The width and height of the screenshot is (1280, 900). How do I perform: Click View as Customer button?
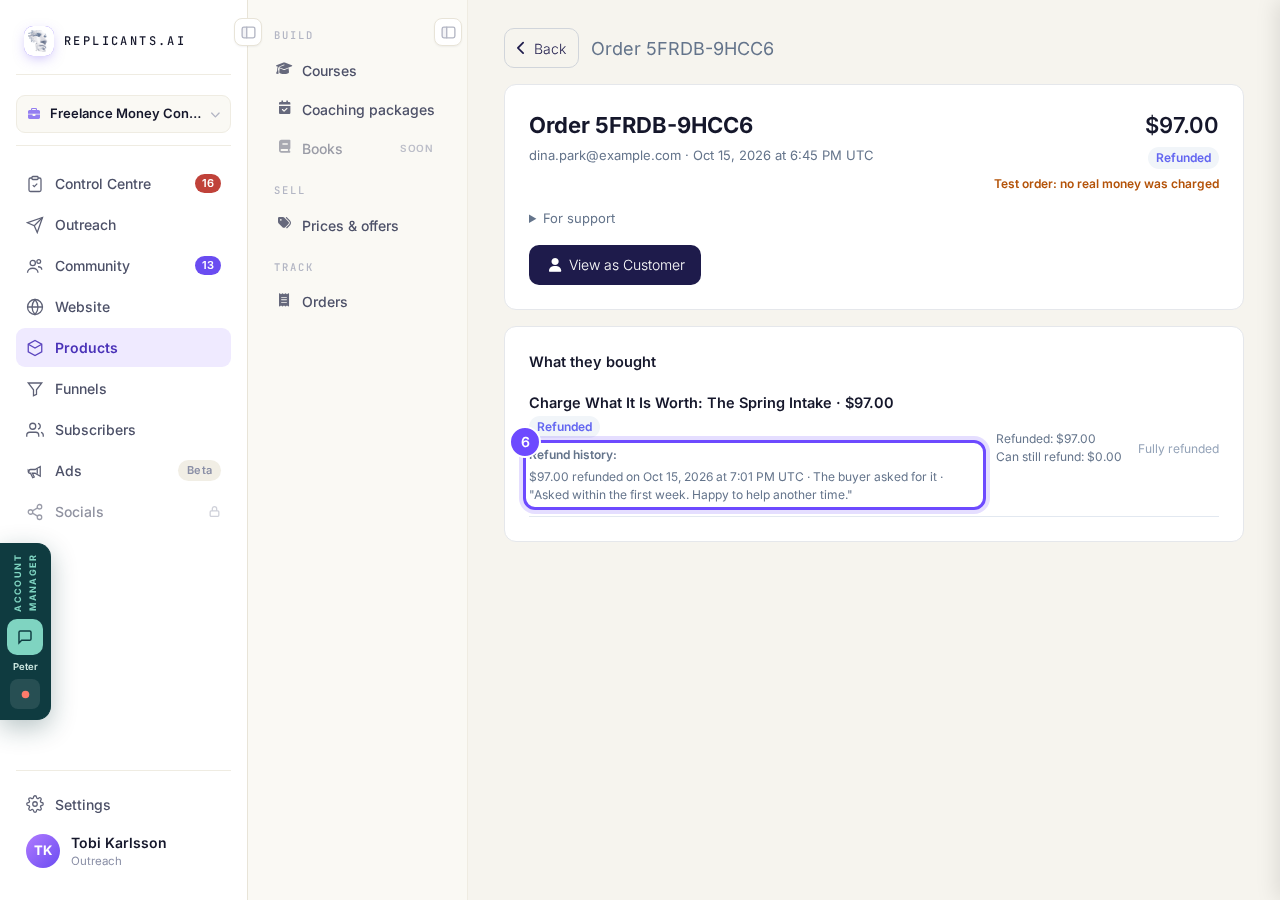click(x=615, y=265)
